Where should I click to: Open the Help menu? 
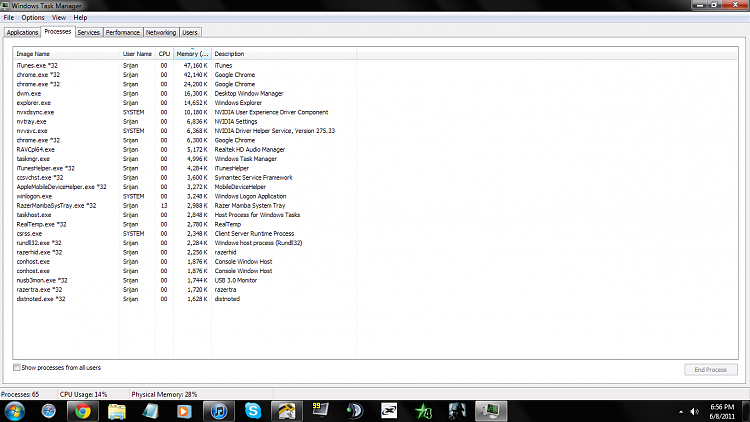[80, 18]
